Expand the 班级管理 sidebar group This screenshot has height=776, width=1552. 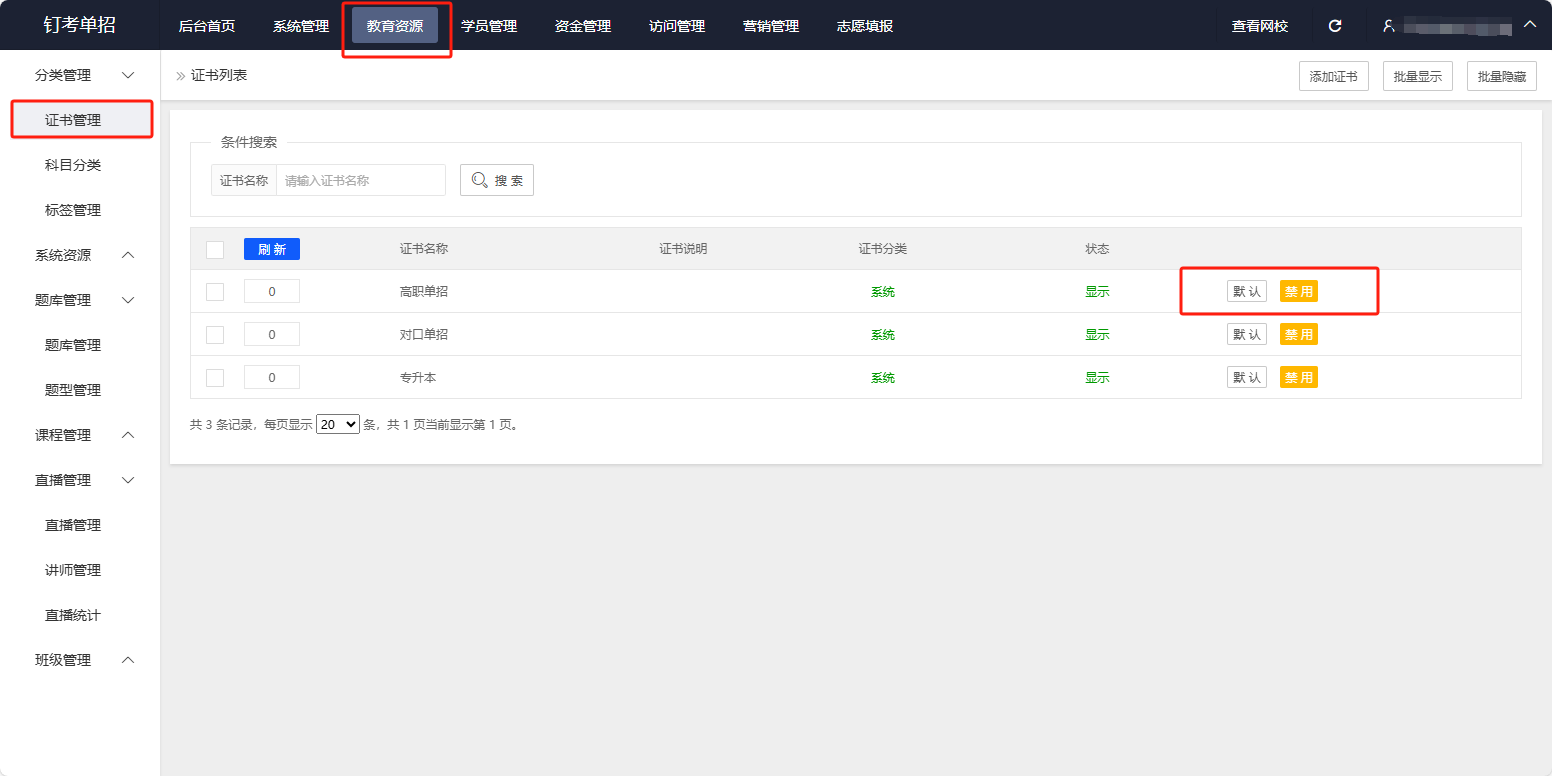(80, 660)
